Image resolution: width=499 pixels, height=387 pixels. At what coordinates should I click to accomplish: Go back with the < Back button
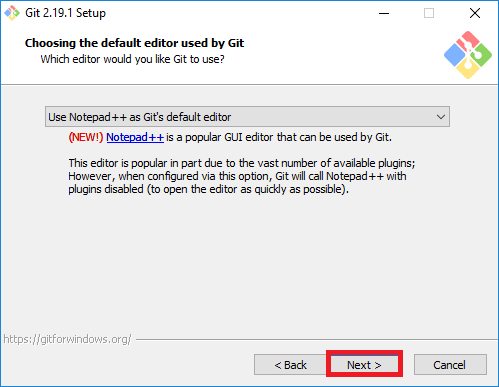coord(290,365)
